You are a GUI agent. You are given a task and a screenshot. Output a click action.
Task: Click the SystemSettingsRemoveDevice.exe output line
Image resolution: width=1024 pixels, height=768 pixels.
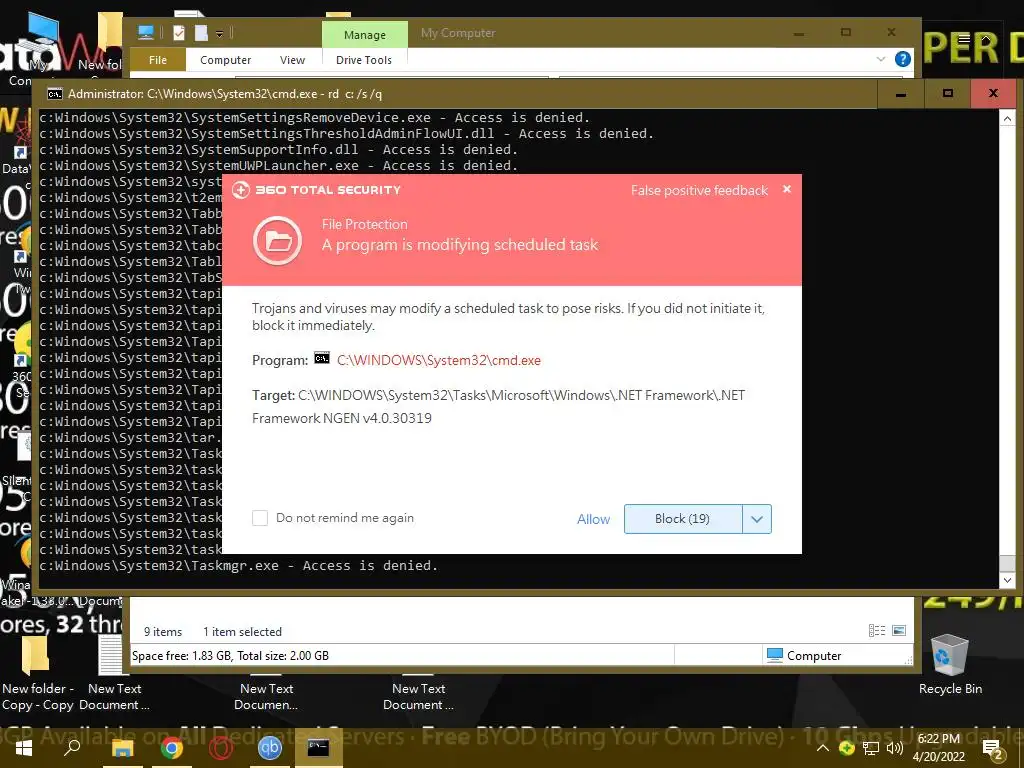[314, 118]
